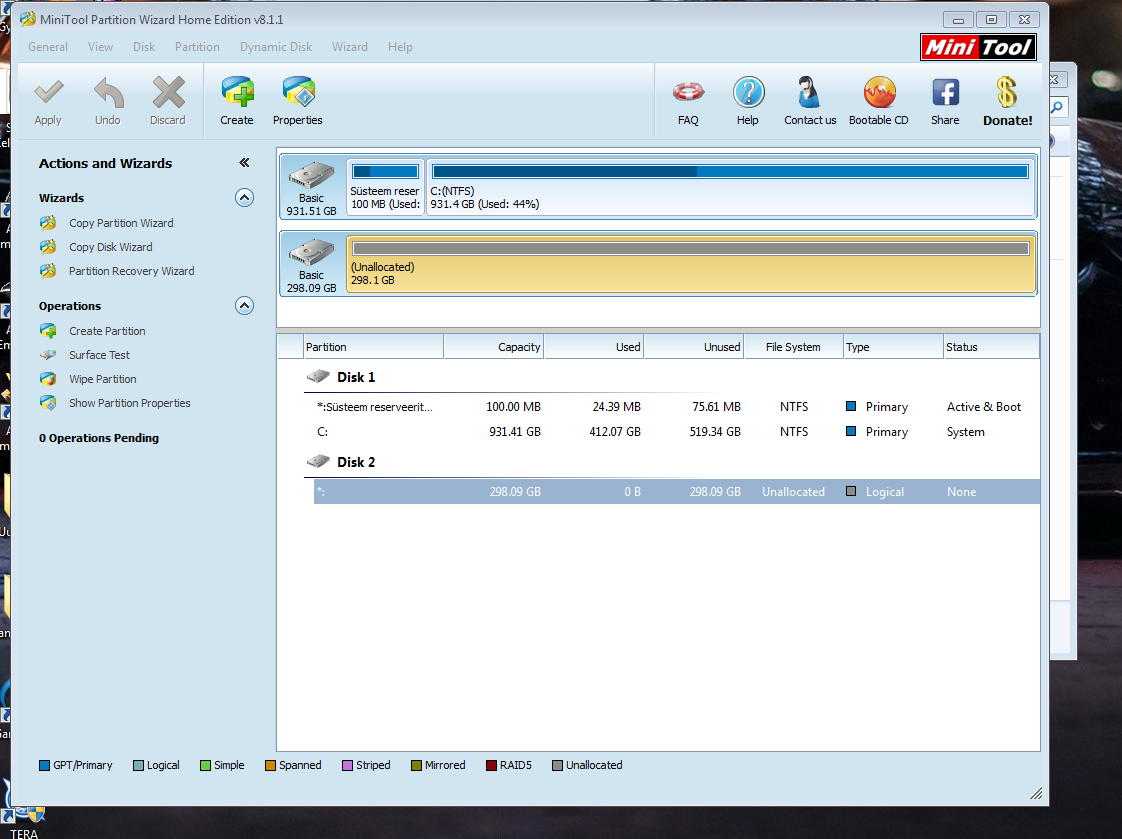Select the 298.09 GB Basic disk icon
Image resolution: width=1122 pixels, height=839 pixels.
tap(311, 253)
